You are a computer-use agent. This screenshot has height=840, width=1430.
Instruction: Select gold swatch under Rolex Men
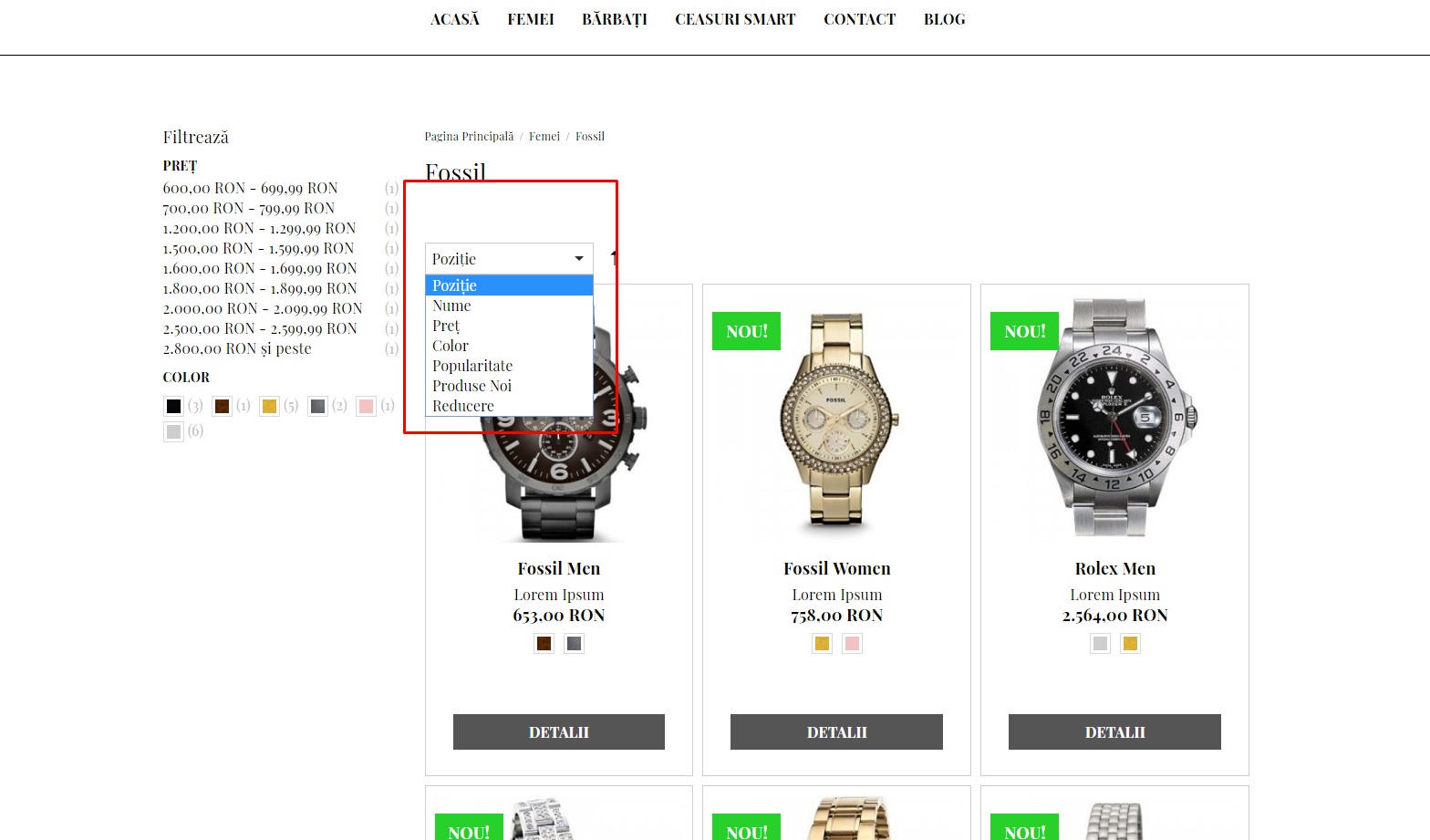pos(1130,644)
